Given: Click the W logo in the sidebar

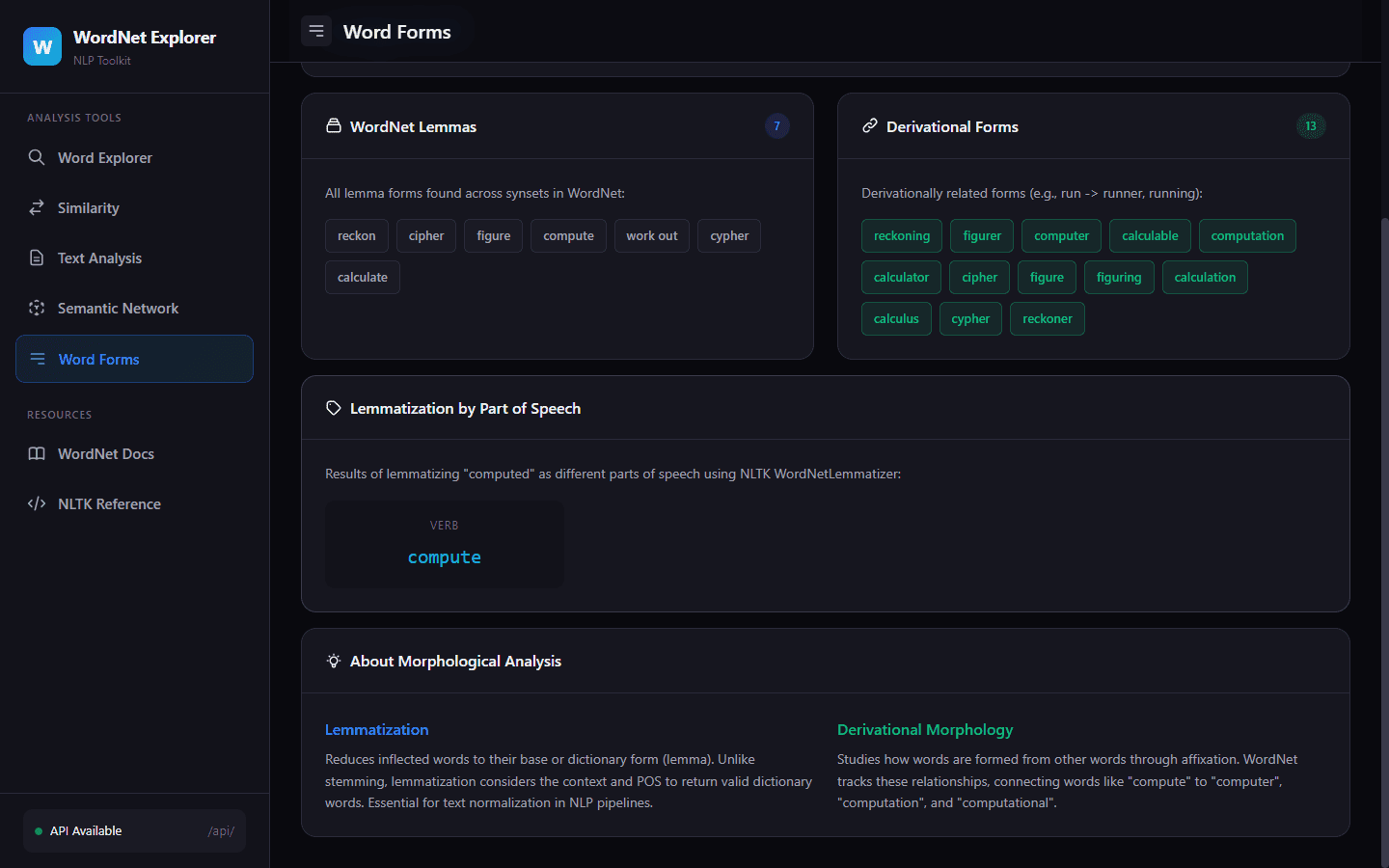Looking at the screenshot, I should [41, 45].
